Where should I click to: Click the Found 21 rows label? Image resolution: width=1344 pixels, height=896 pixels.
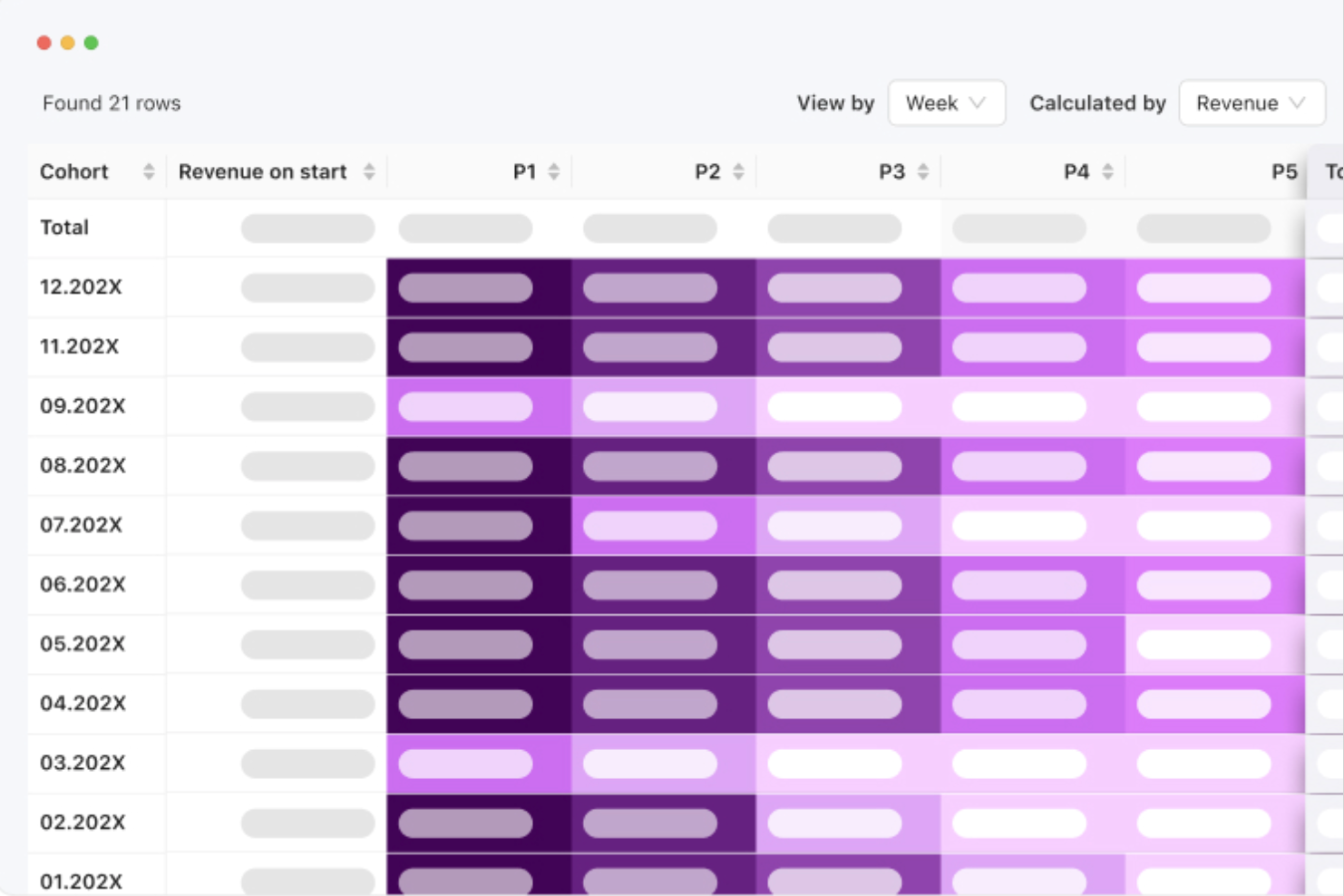point(111,102)
